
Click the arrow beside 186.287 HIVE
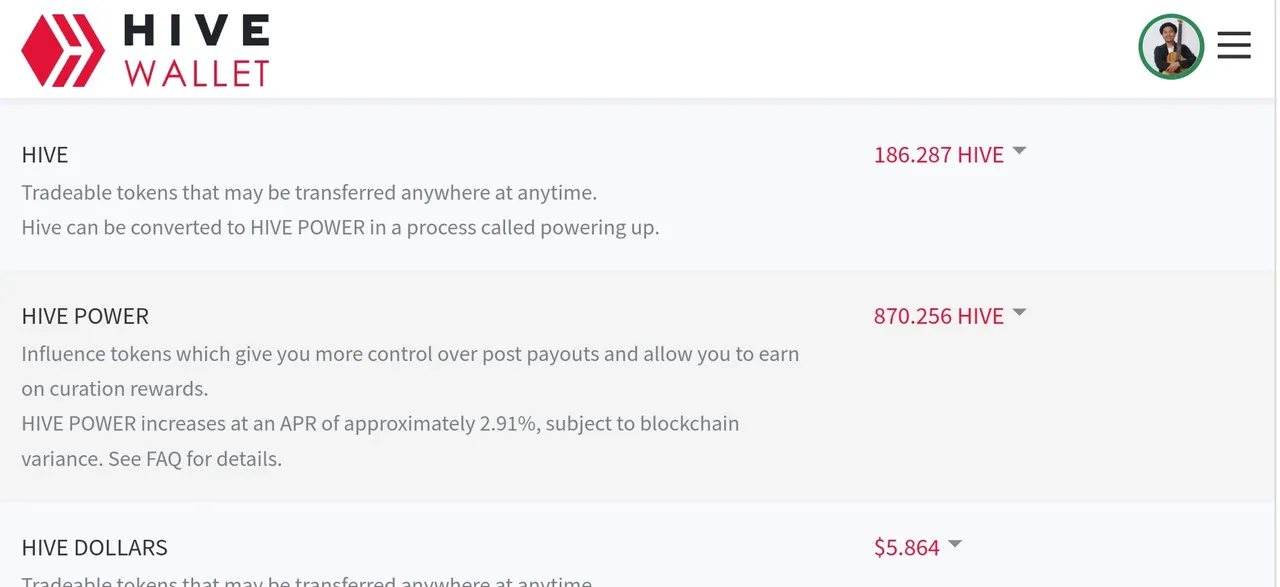[1019, 151]
